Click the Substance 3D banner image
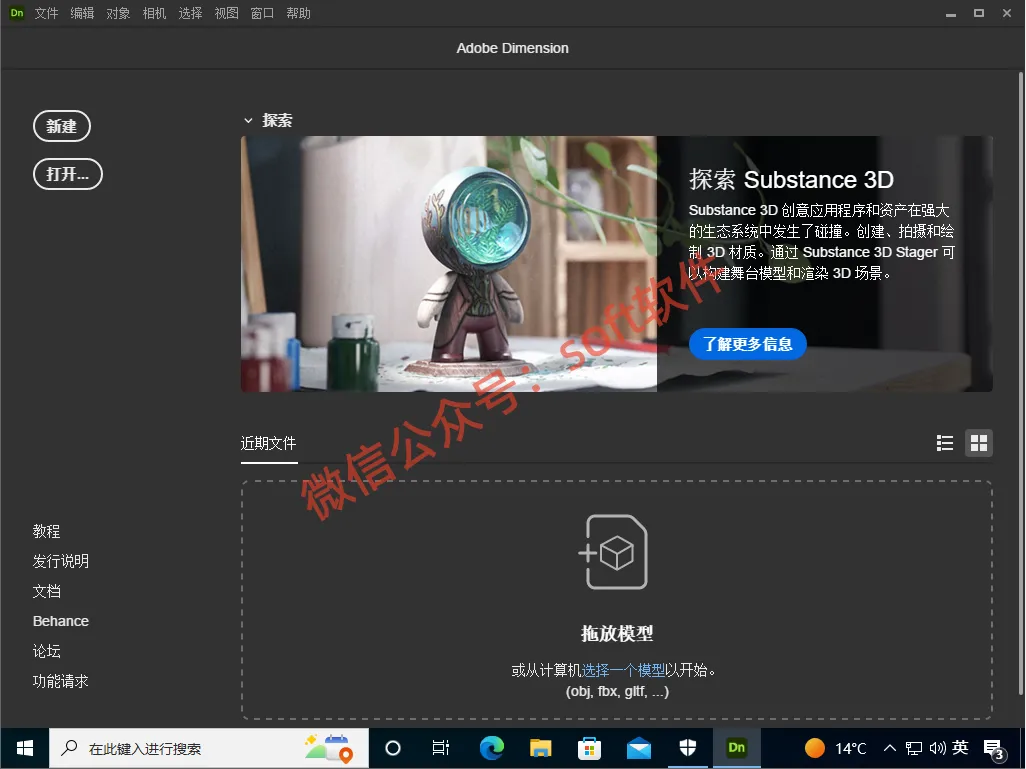The height and width of the screenshot is (769, 1026). (x=449, y=264)
